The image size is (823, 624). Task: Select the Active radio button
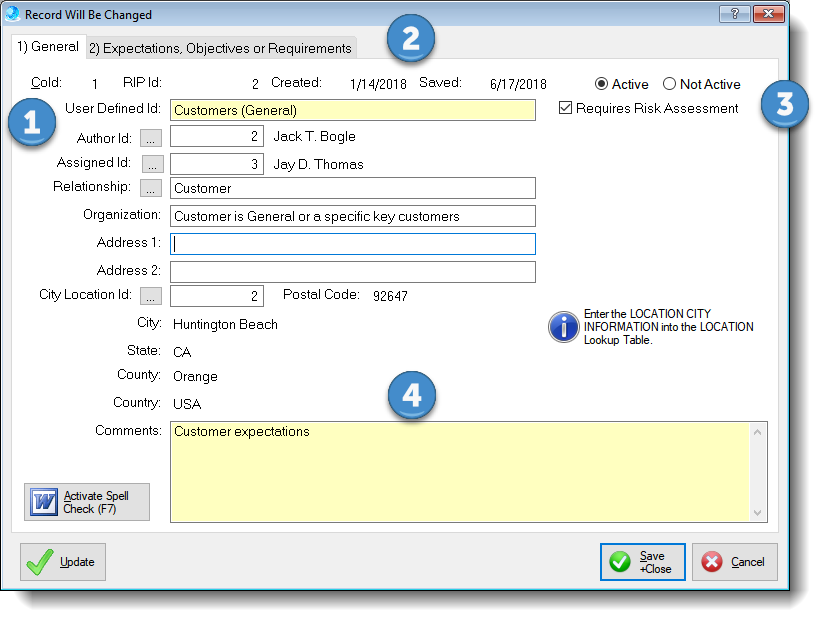click(x=601, y=84)
